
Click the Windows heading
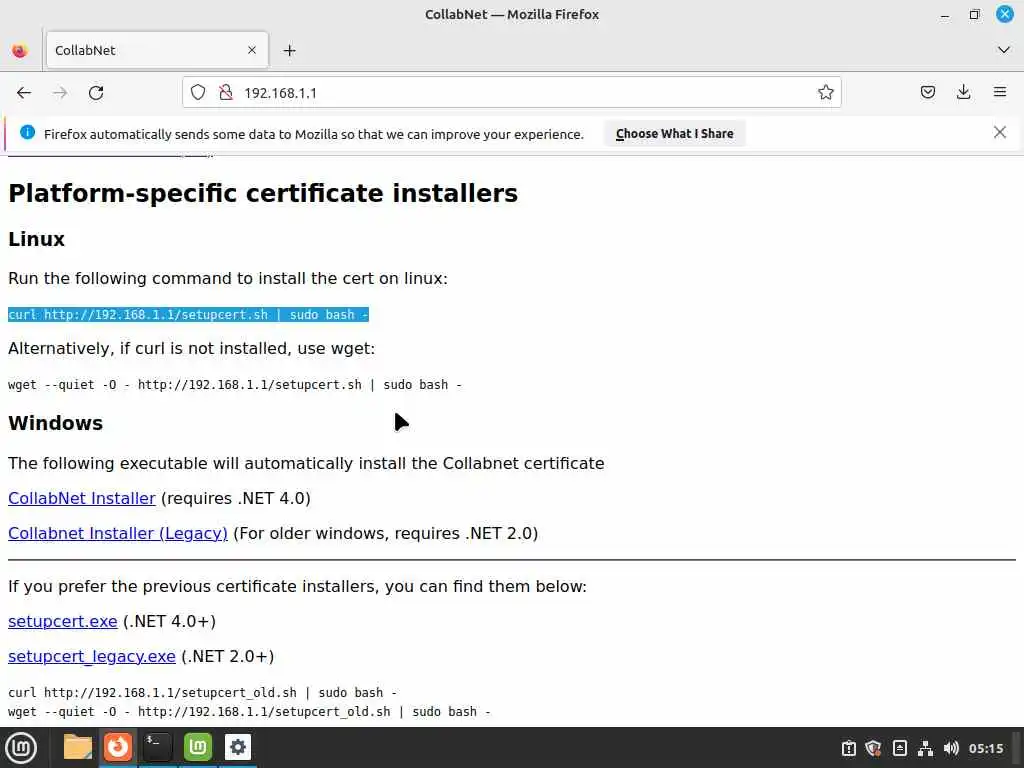point(56,423)
